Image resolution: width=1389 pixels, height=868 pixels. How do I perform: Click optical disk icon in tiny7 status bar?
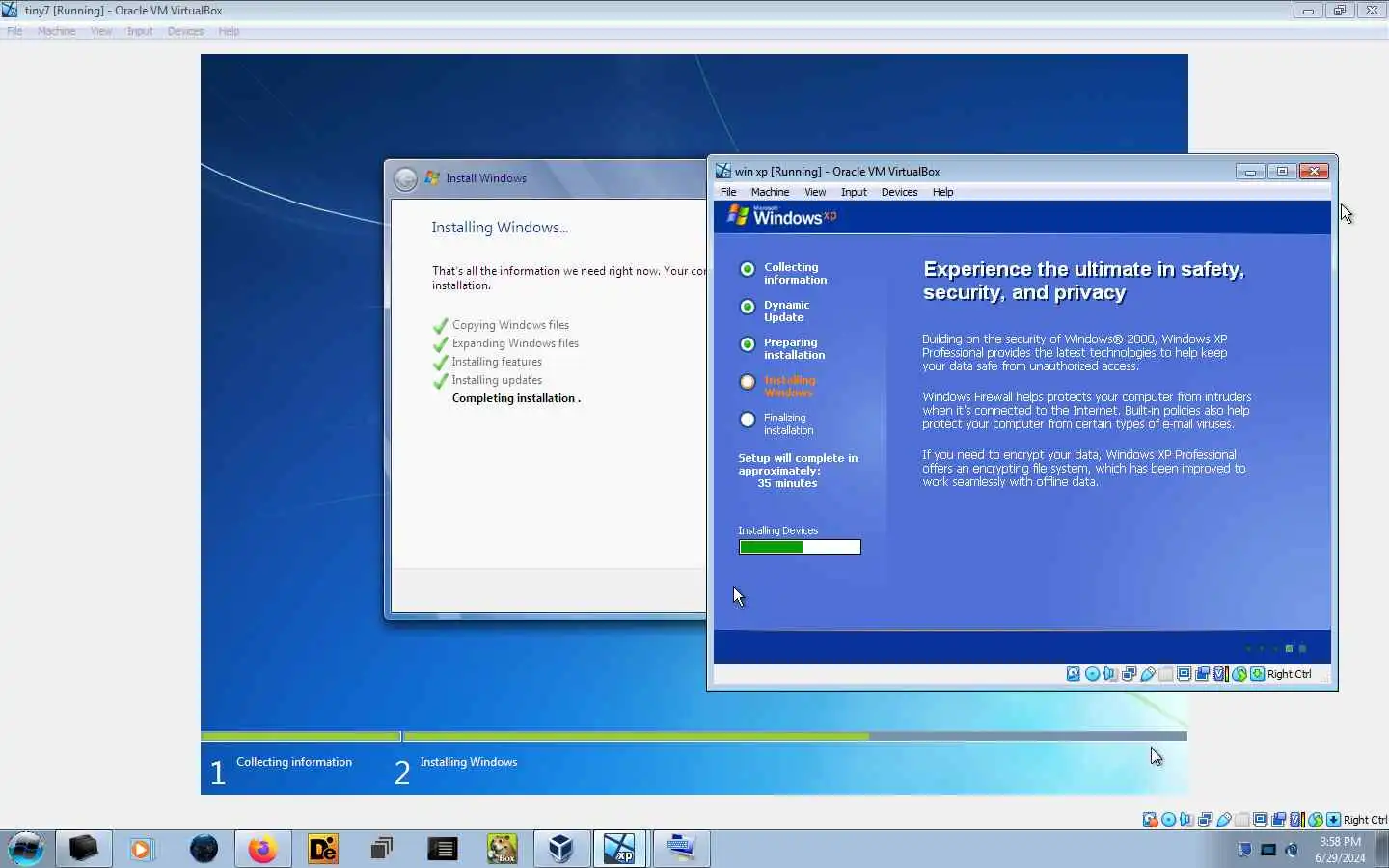tap(1168, 820)
